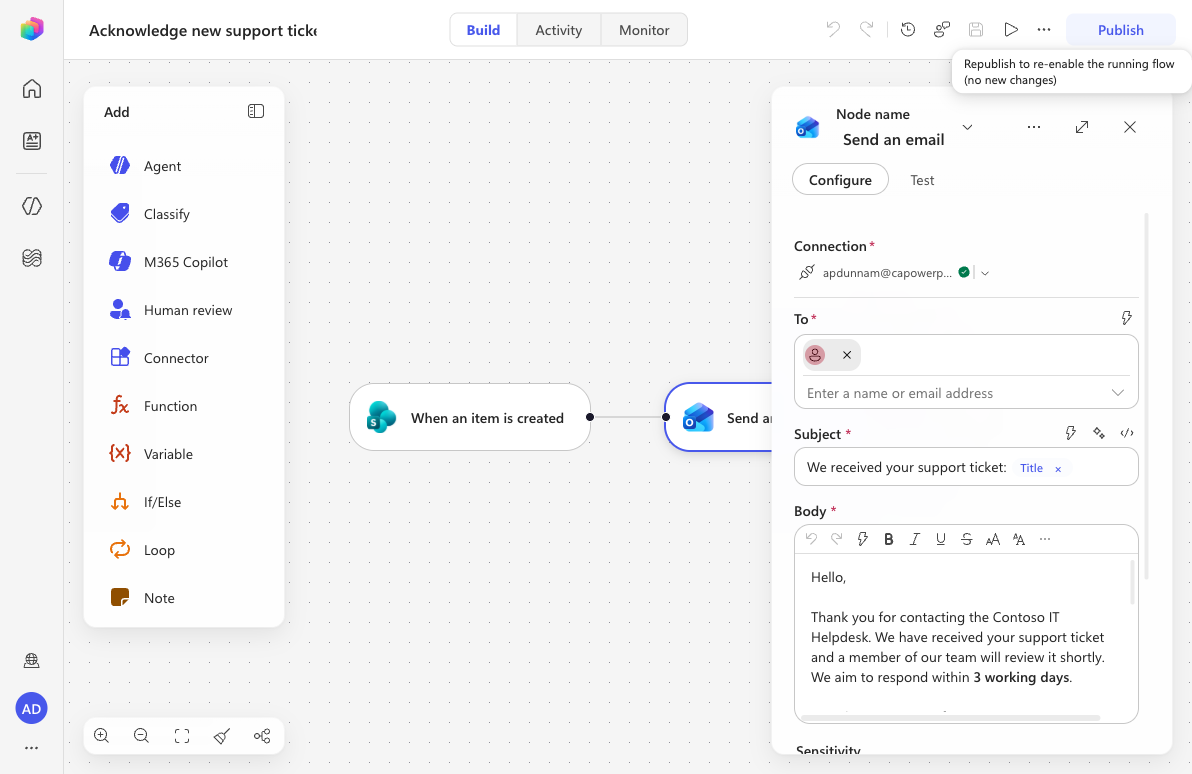
Task: Switch to the Build tab
Action: [x=483, y=30]
